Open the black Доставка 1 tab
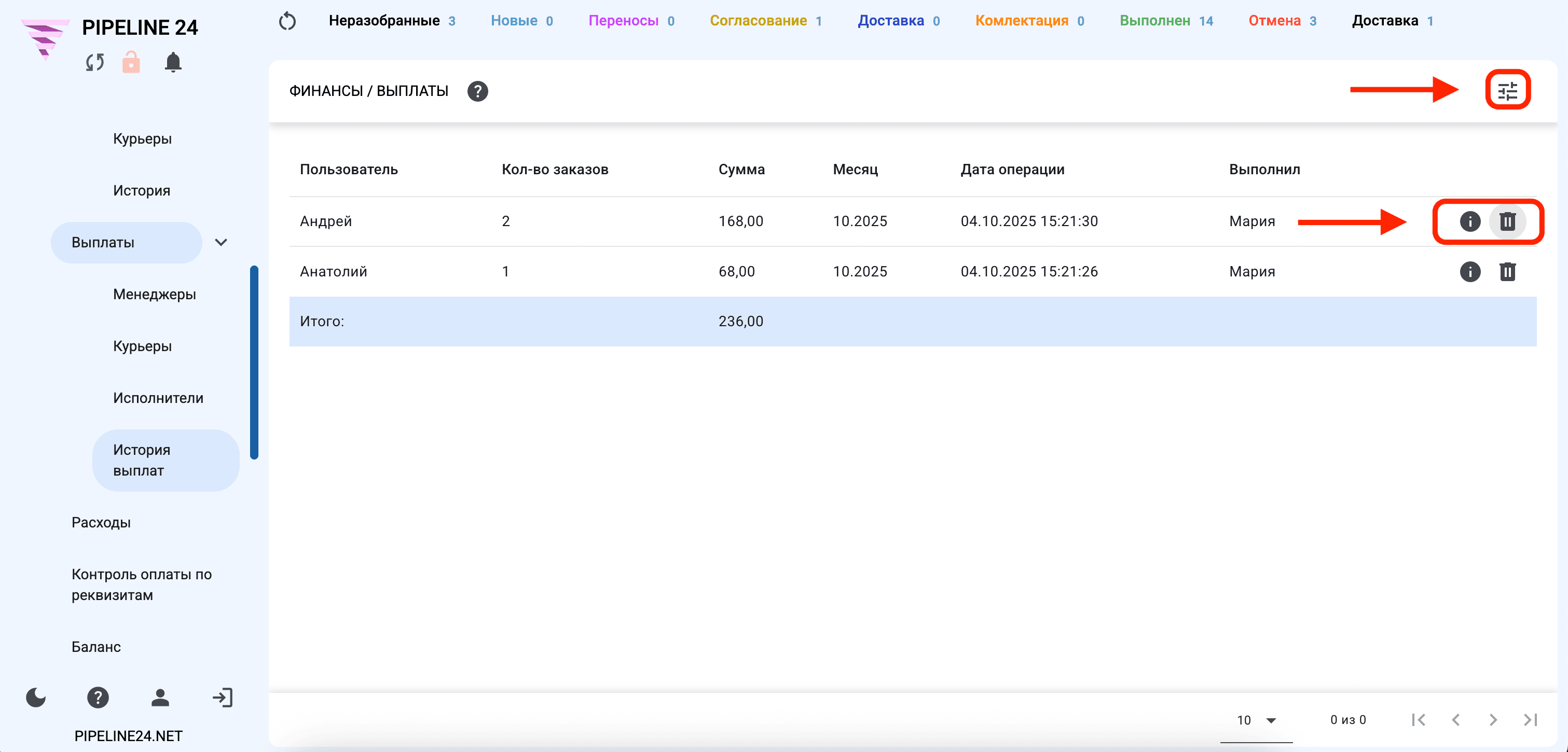1568x752 pixels. point(1392,21)
